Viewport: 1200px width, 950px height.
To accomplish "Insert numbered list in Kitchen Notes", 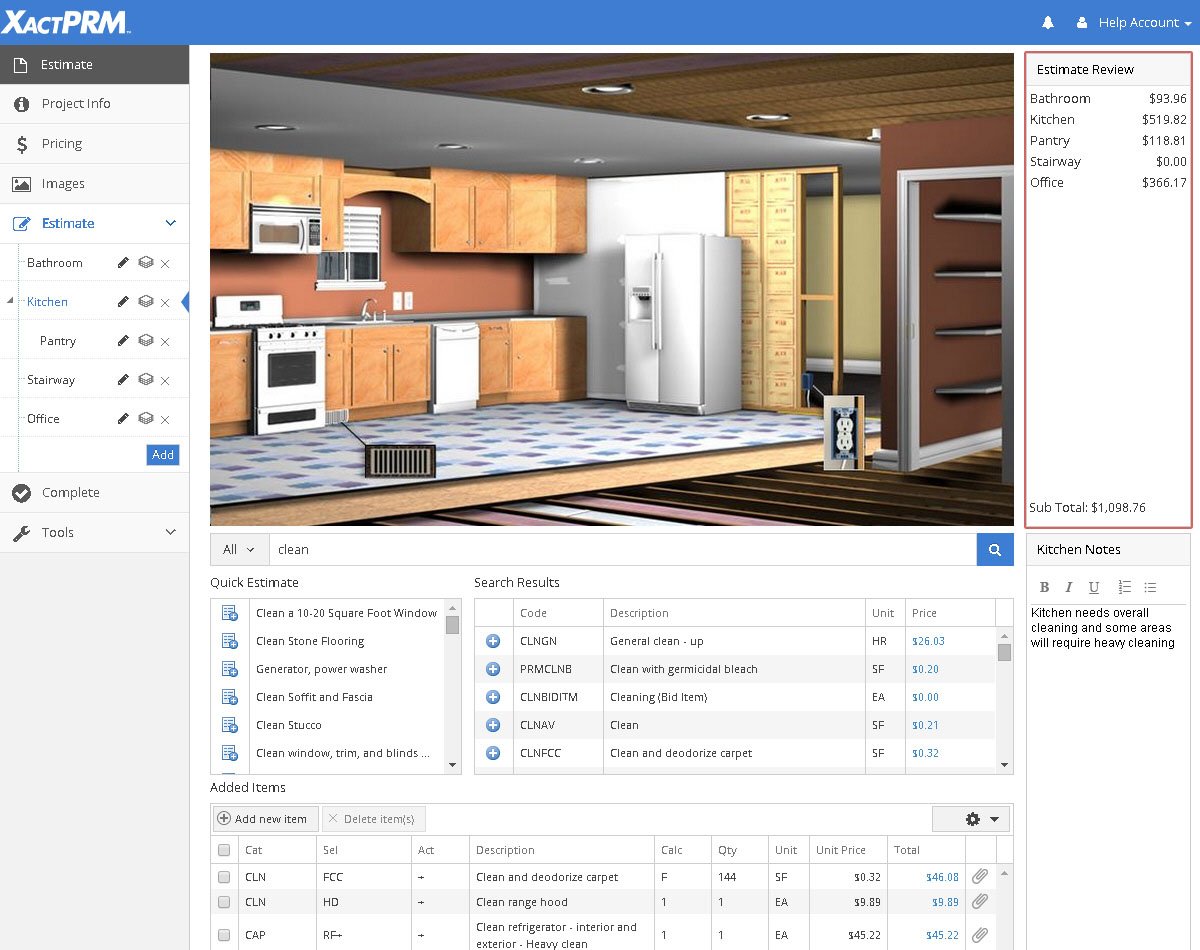I will [1124, 587].
